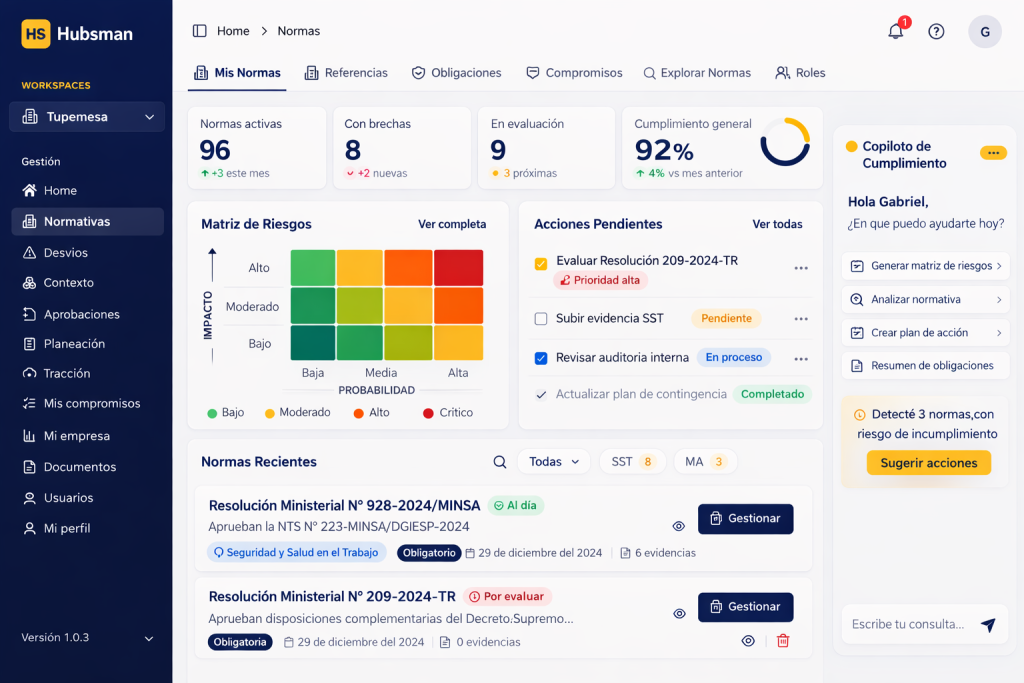Open Desvíos in the sidebar menu

[x=66, y=253]
